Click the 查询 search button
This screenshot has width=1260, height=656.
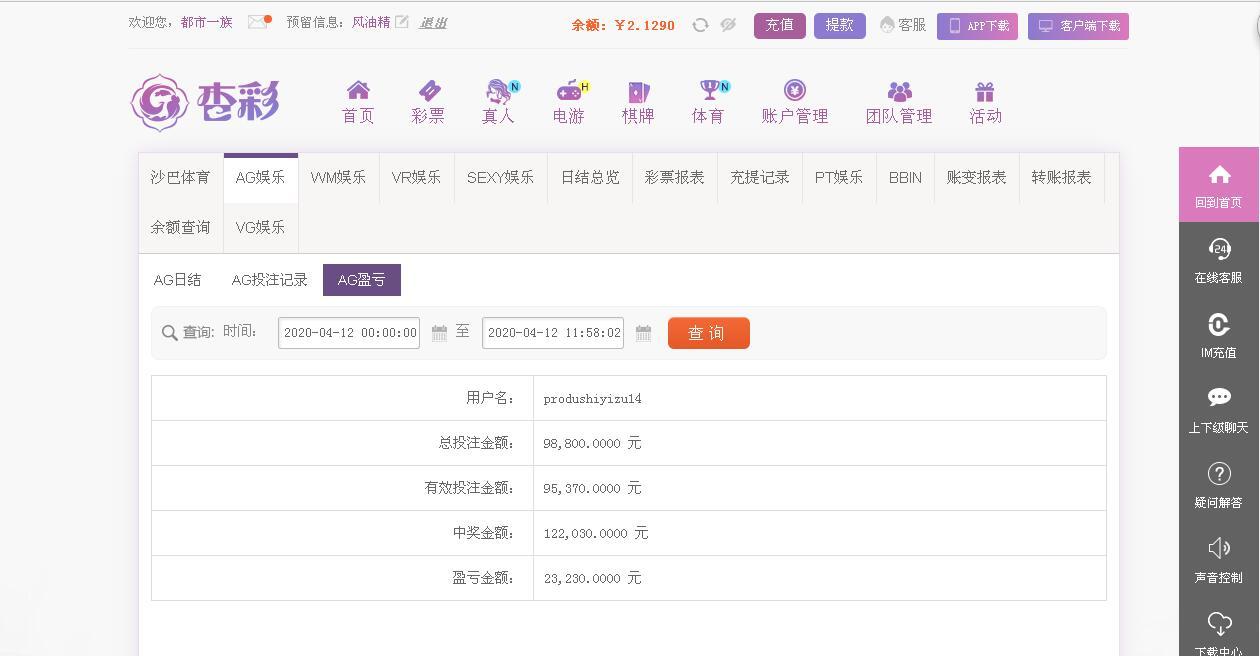click(709, 333)
